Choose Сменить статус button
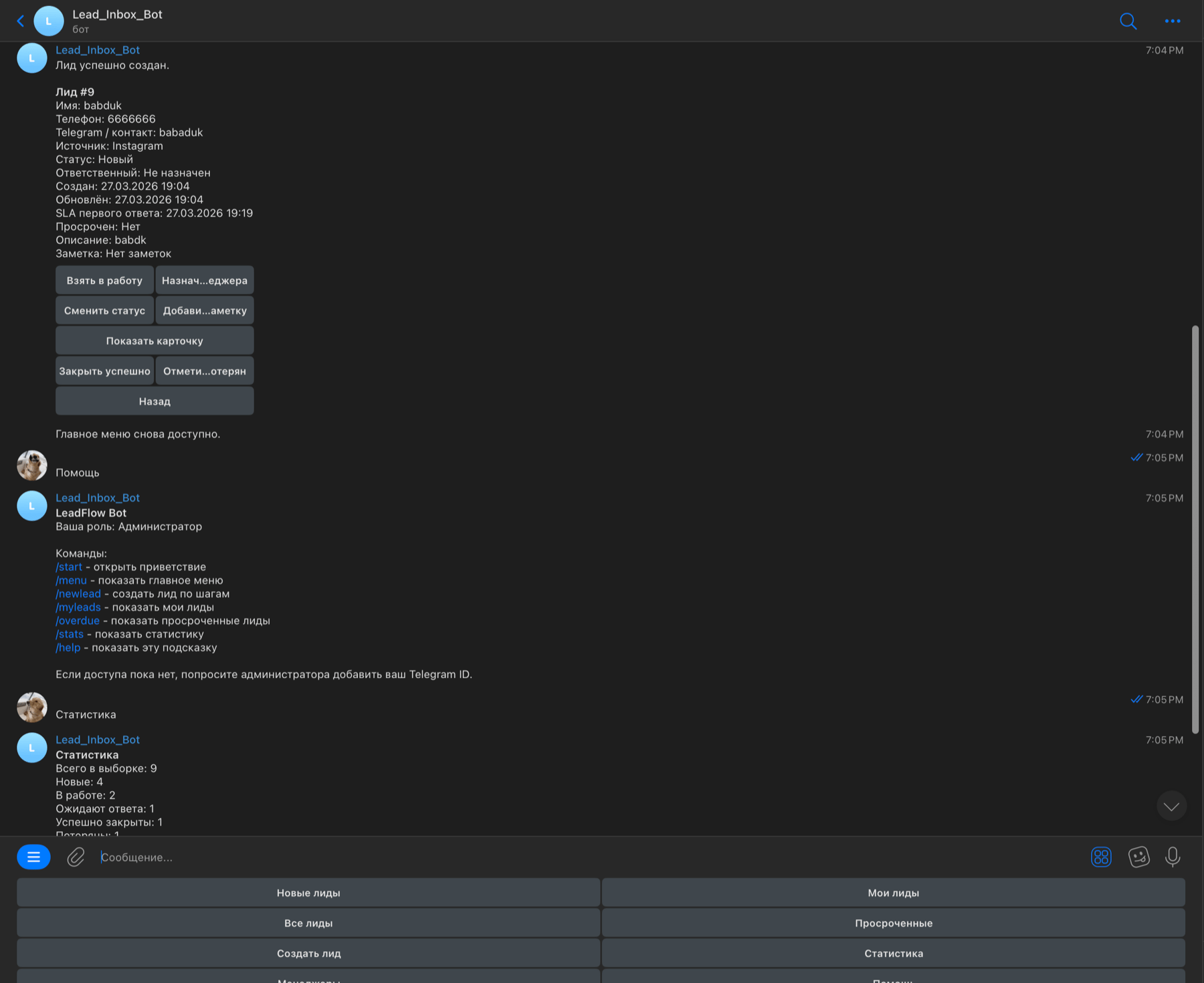 tap(104, 310)
